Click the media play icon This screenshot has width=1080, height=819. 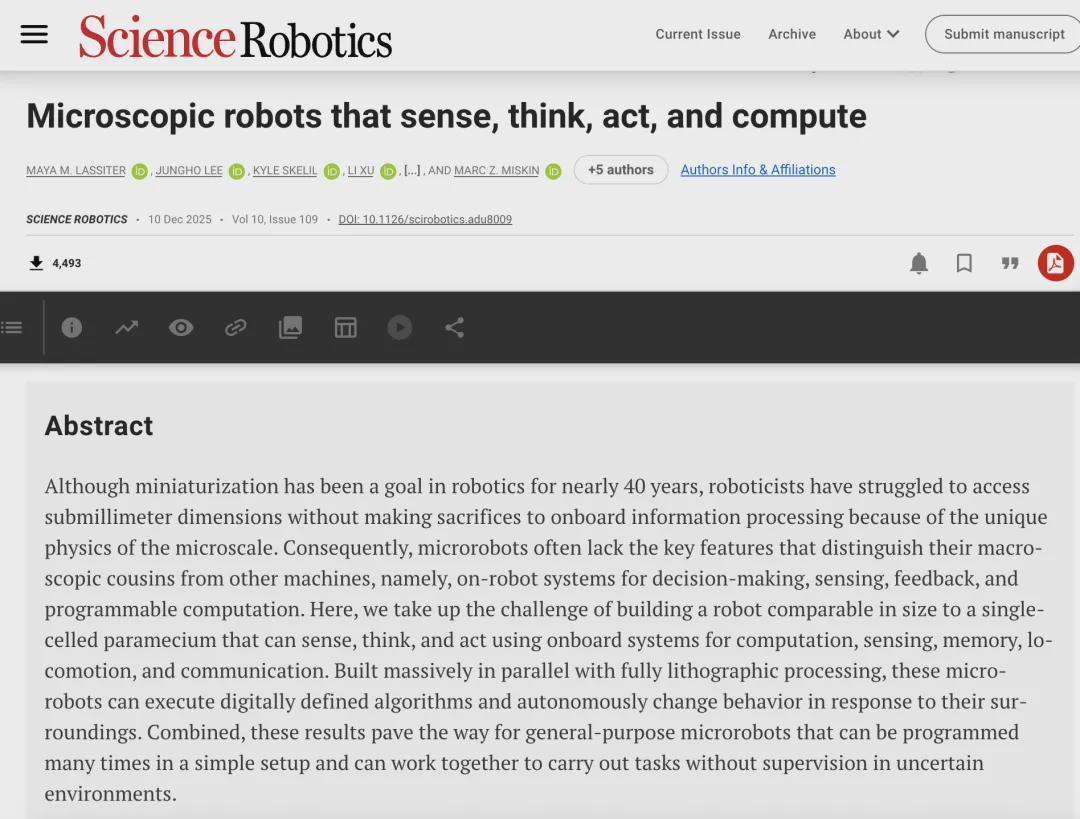(399, 327)
